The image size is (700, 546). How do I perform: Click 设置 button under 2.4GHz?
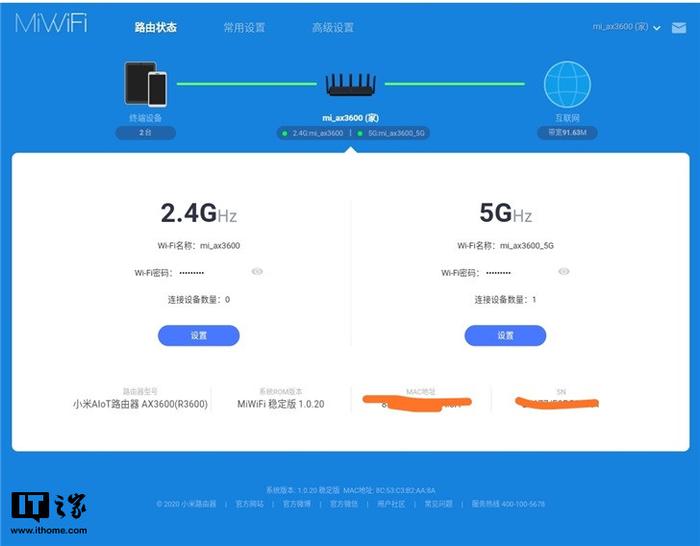[x=199, y=335]
